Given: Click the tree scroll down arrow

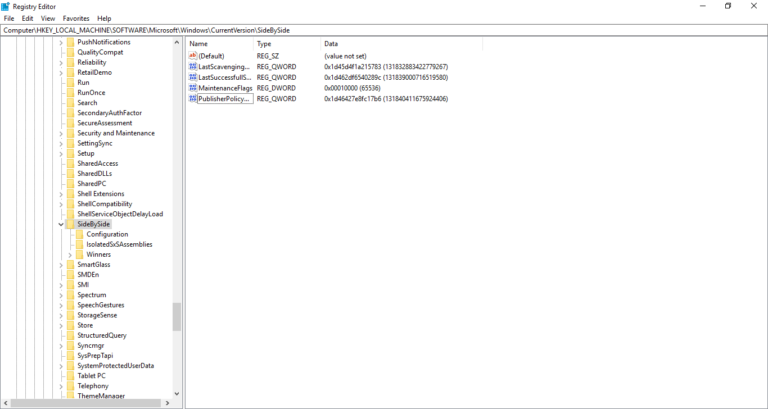Looking at the screenshot, I should [x=177, y=394].
